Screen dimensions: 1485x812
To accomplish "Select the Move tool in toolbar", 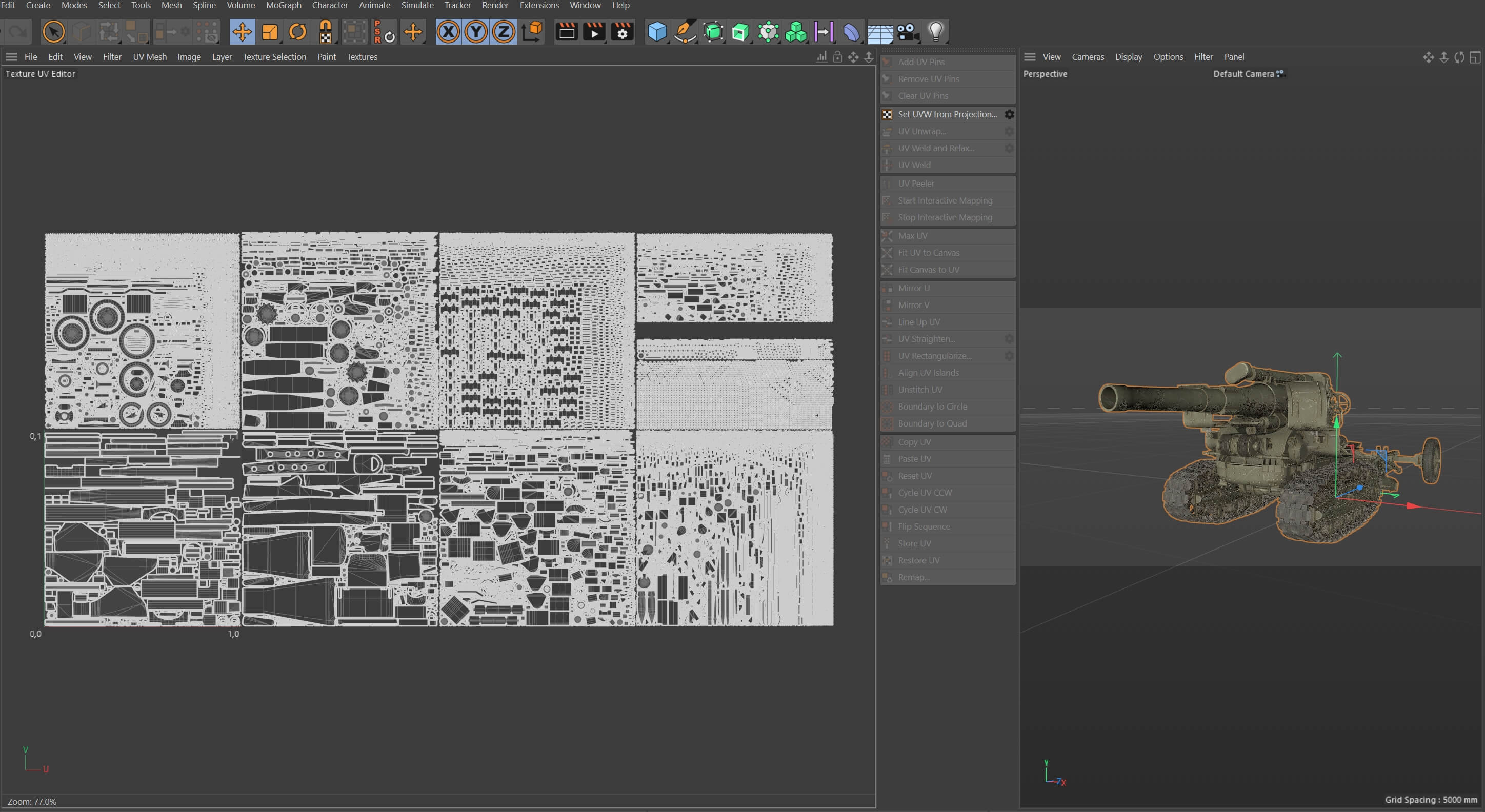I will [x=242, y=32].
